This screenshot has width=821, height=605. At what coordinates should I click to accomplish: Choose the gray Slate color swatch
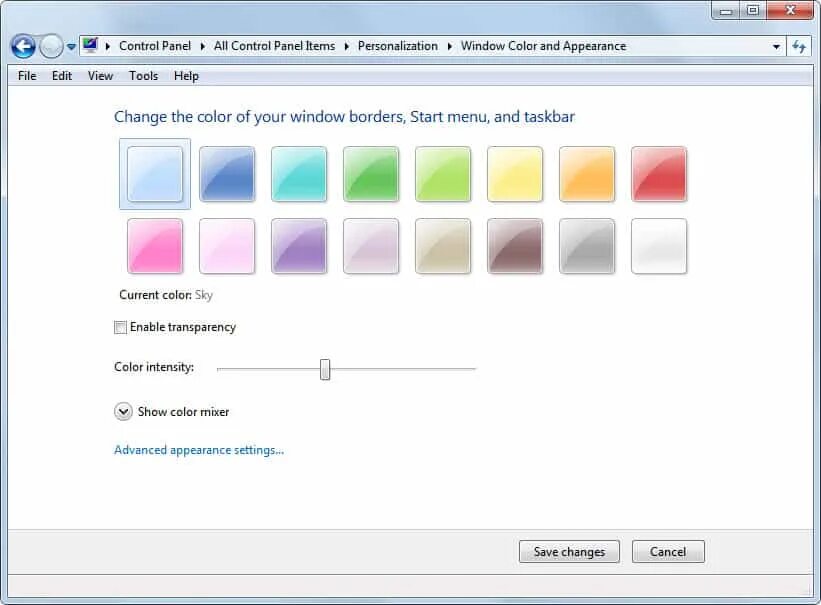pyautogui.click(x=587, y=246)
